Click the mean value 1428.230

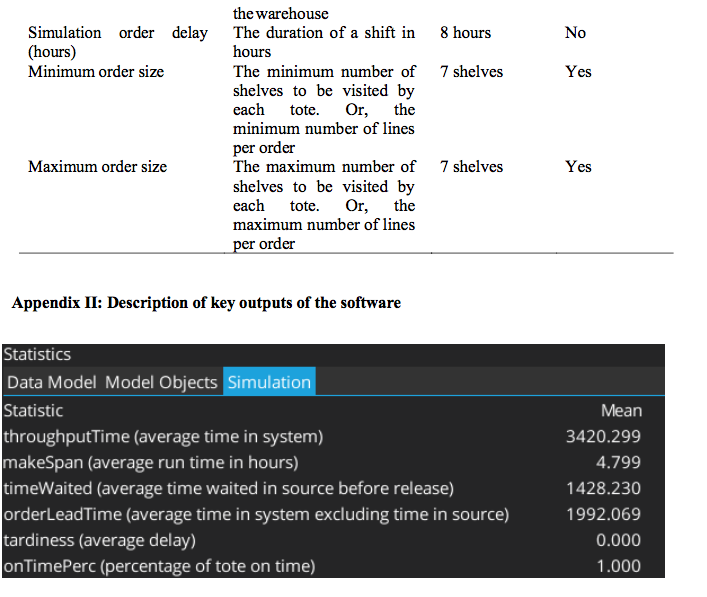(603, 488)
